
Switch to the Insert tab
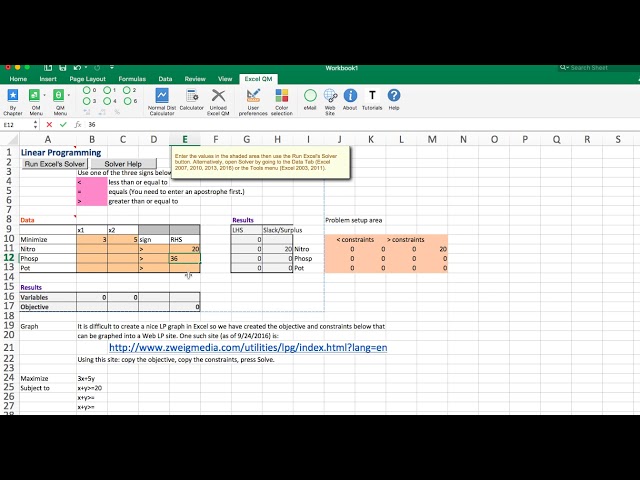pyautogui.click(x=48, y=79)
